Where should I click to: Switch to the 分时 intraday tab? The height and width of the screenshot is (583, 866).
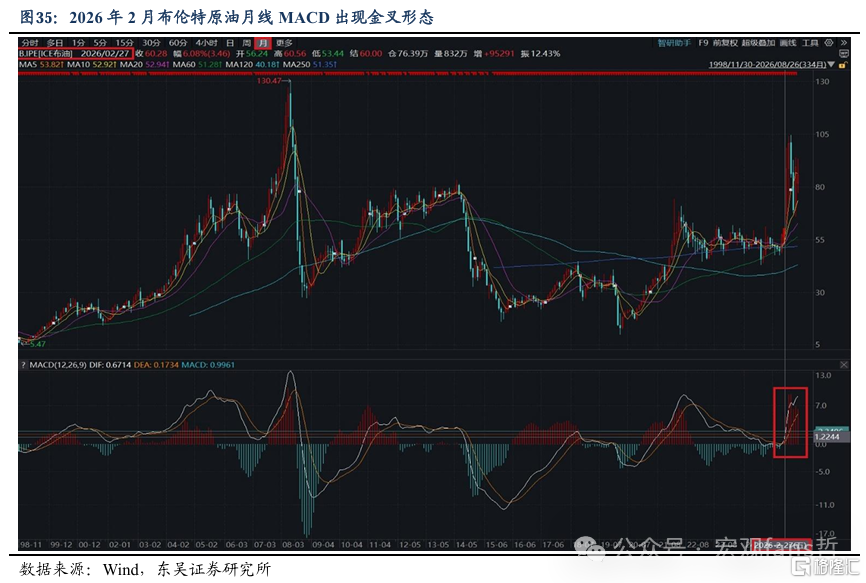click(30, 43)
